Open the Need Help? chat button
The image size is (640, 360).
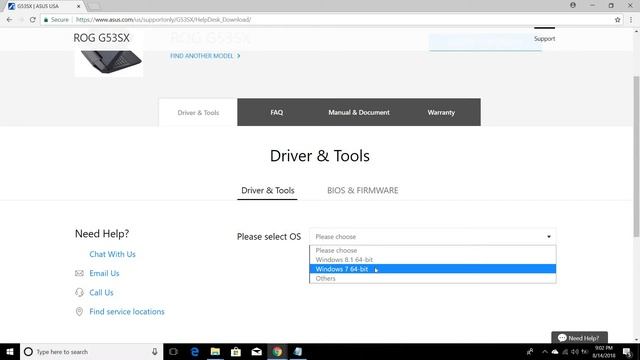click(x=579, y=338)
